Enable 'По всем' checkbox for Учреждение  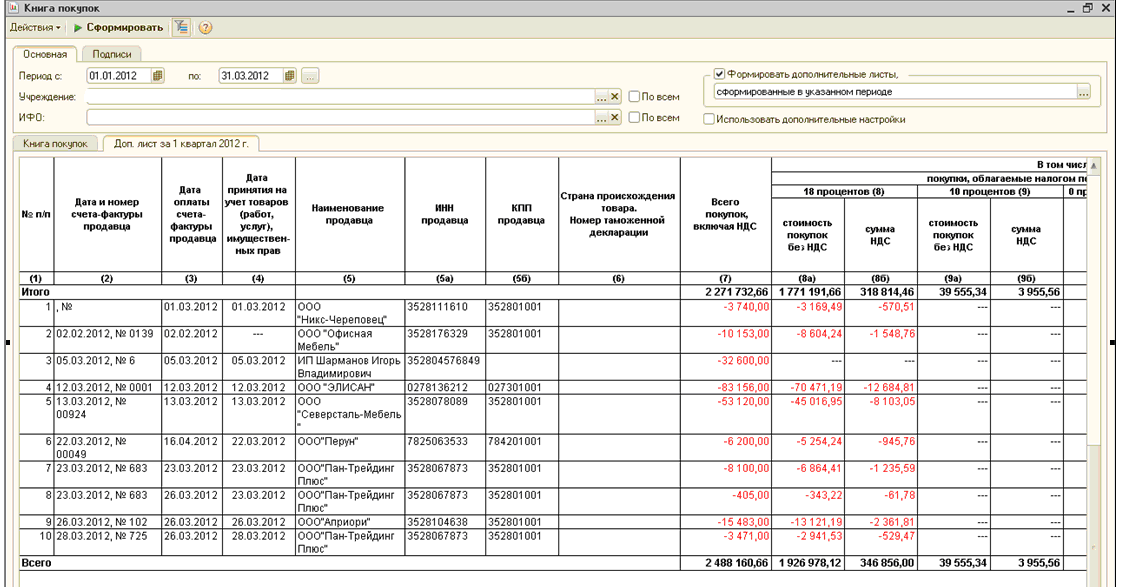click(x=634, y=97)
